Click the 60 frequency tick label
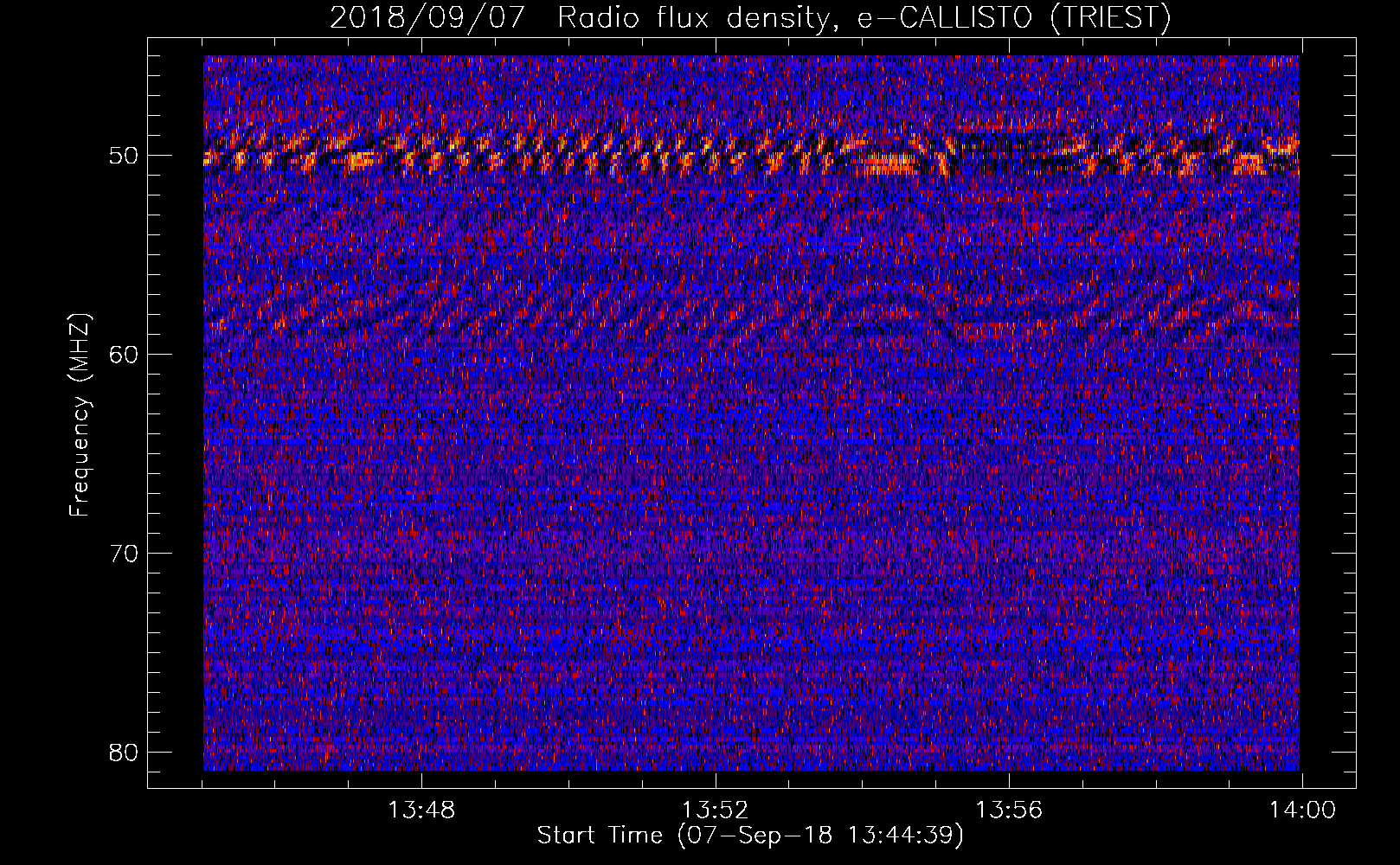The image size is (1400, 865). (x=125, y=355)
